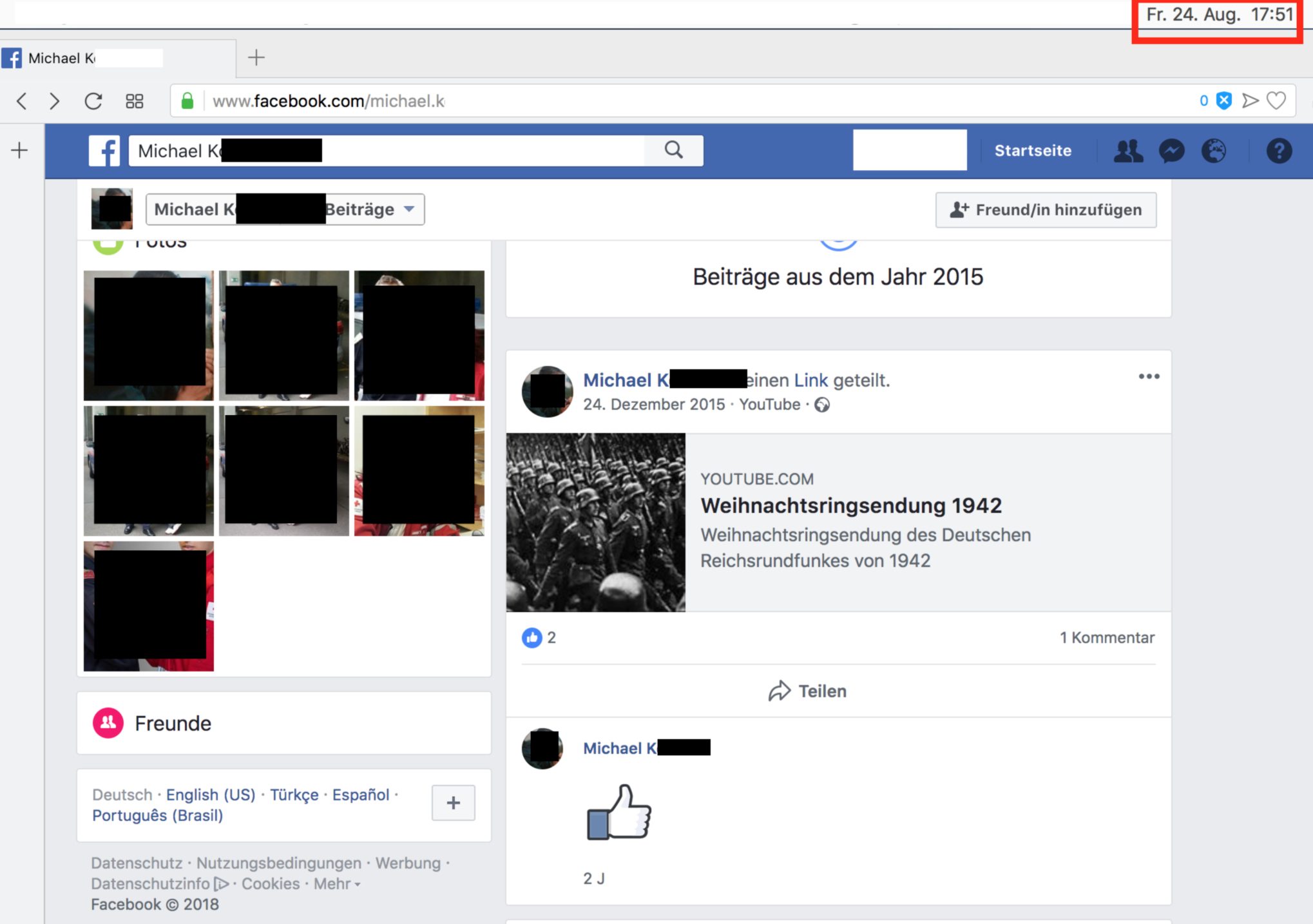This screenshot has width=1313, height=924.
Task: Open the speed dial grid icon
Action: tap(134, 101)
